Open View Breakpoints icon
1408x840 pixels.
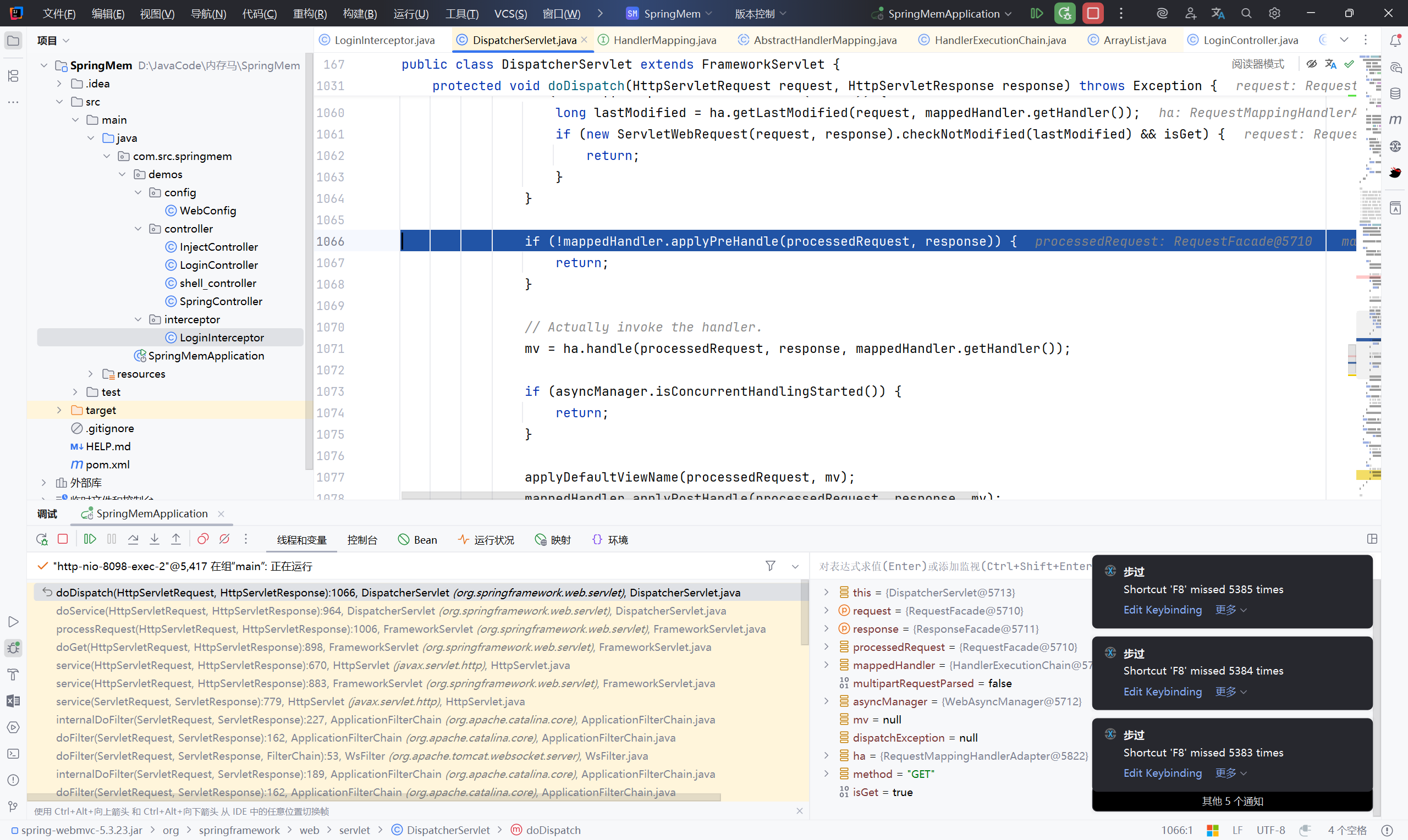click(x=203, y=539)
